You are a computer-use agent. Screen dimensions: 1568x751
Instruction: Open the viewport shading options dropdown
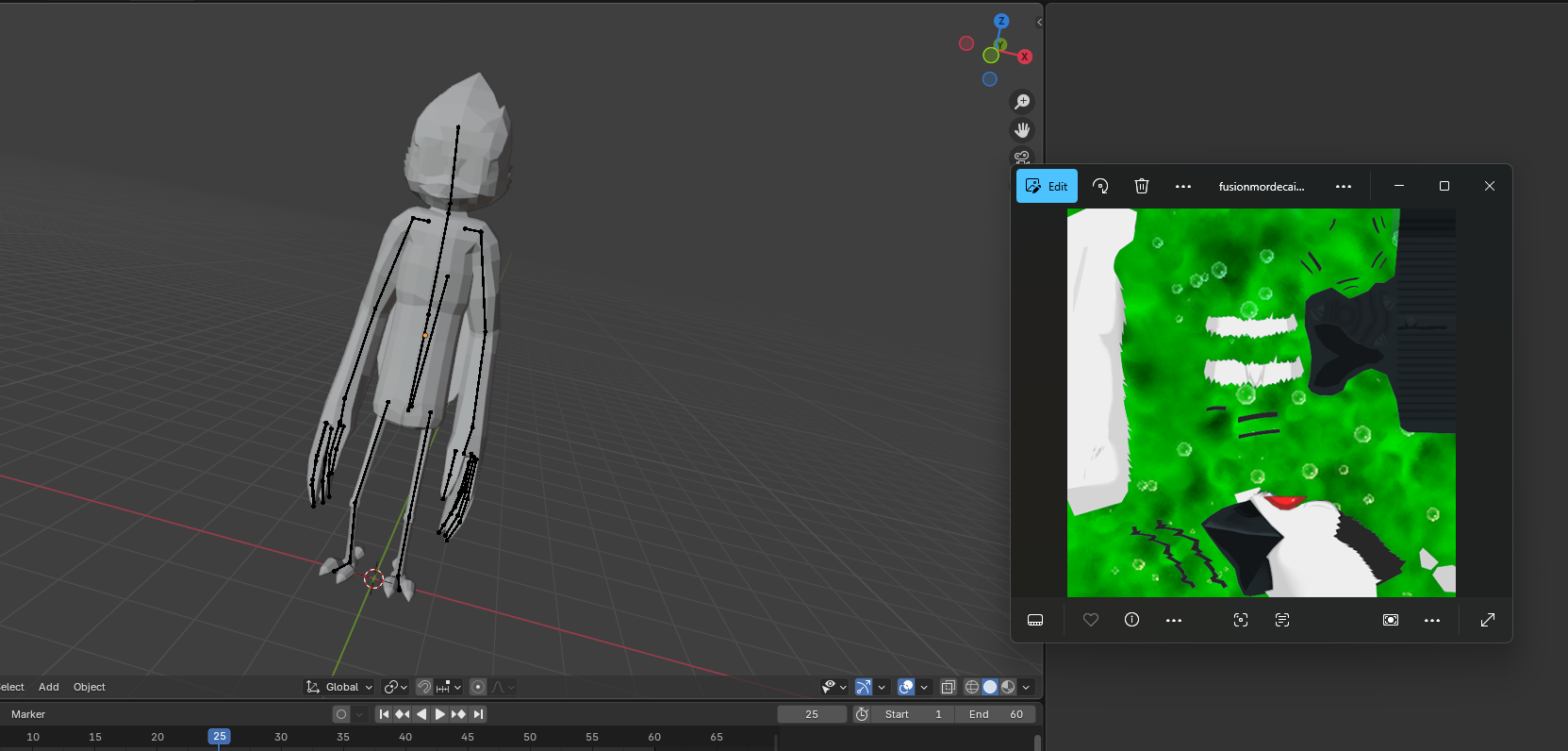coord(1026,687)
